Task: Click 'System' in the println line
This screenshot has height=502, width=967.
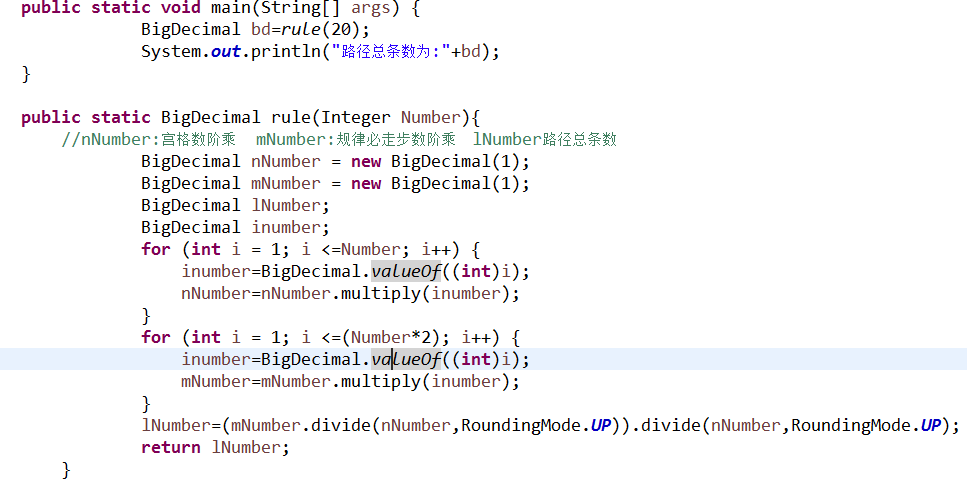Action: point(171,51)
